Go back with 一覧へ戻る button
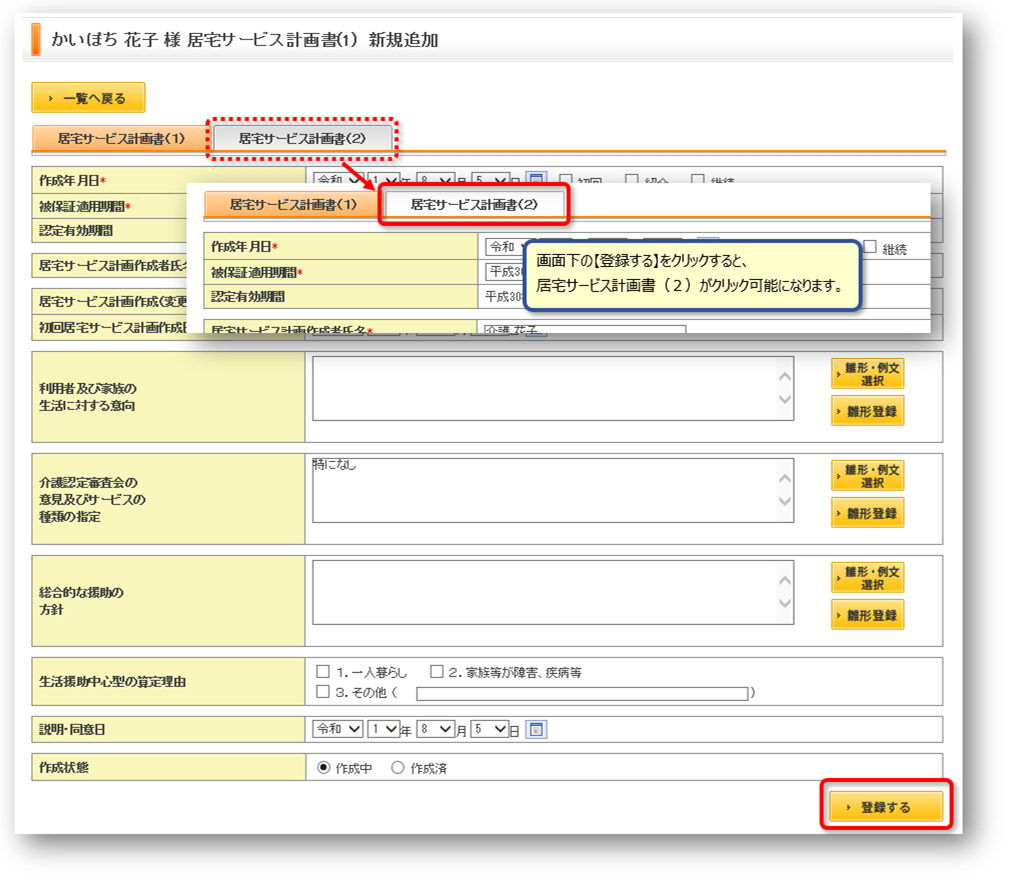1024x880 pixels. [88, 98]
